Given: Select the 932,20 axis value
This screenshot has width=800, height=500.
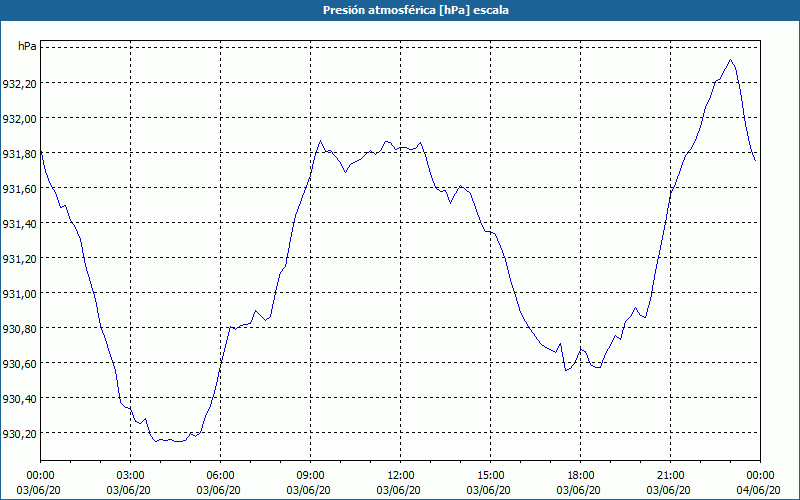Looking at the screenshot, I should (x=19, y=84).
